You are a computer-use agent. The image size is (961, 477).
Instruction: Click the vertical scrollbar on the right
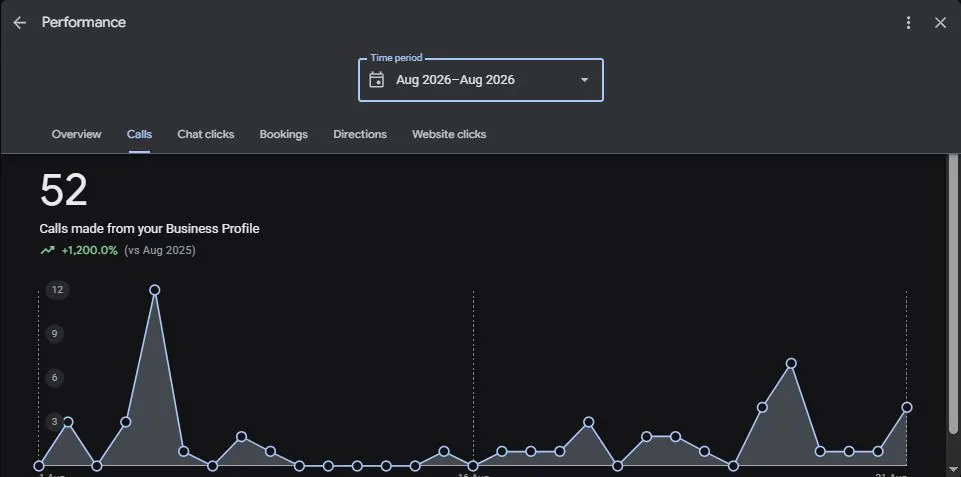click(x=953, y=294)
